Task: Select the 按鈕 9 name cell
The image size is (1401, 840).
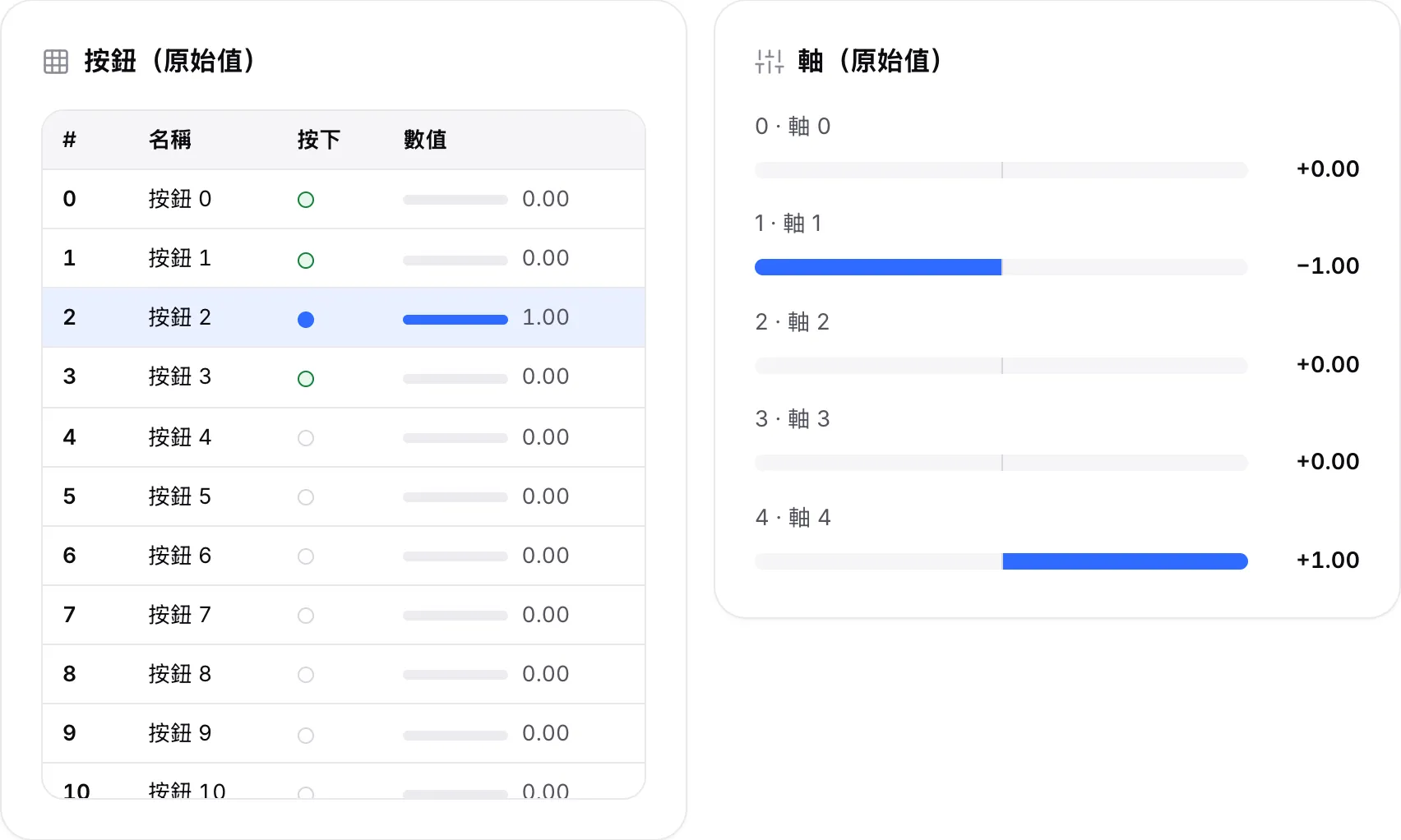Action: (x=180, y=733)
